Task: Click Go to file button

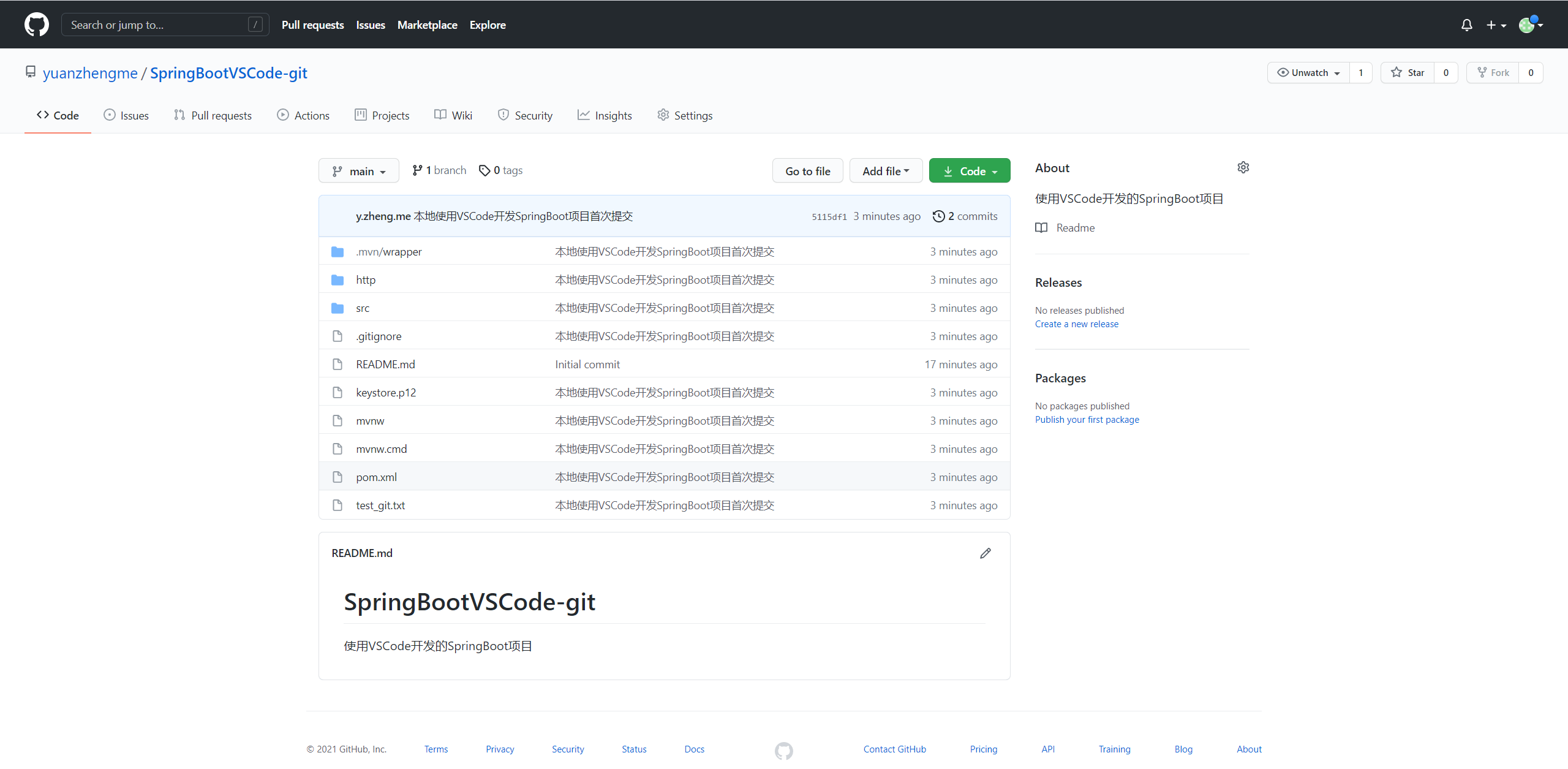Action: coord(808,171)
